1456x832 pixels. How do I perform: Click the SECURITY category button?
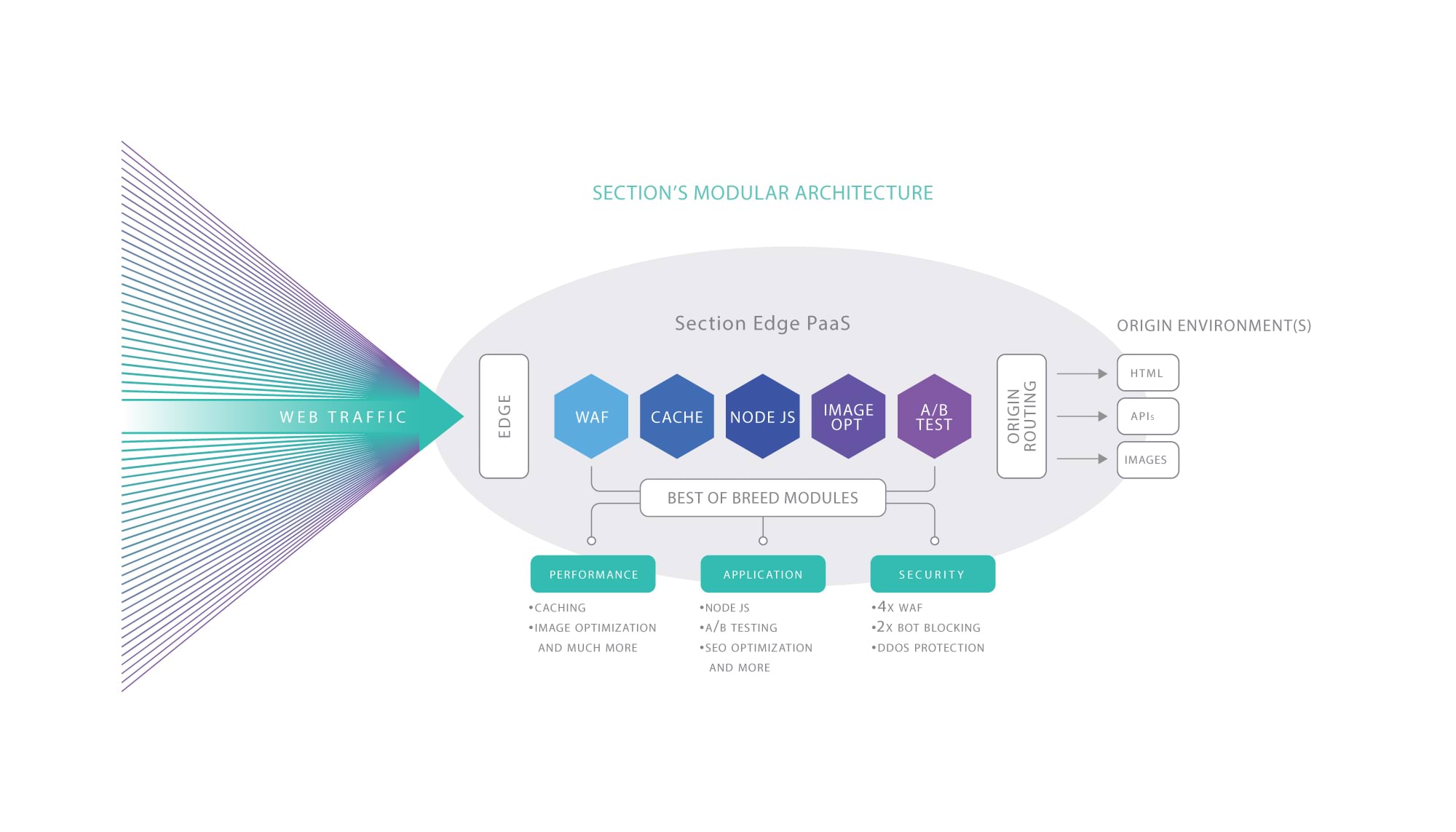point(930,574)
